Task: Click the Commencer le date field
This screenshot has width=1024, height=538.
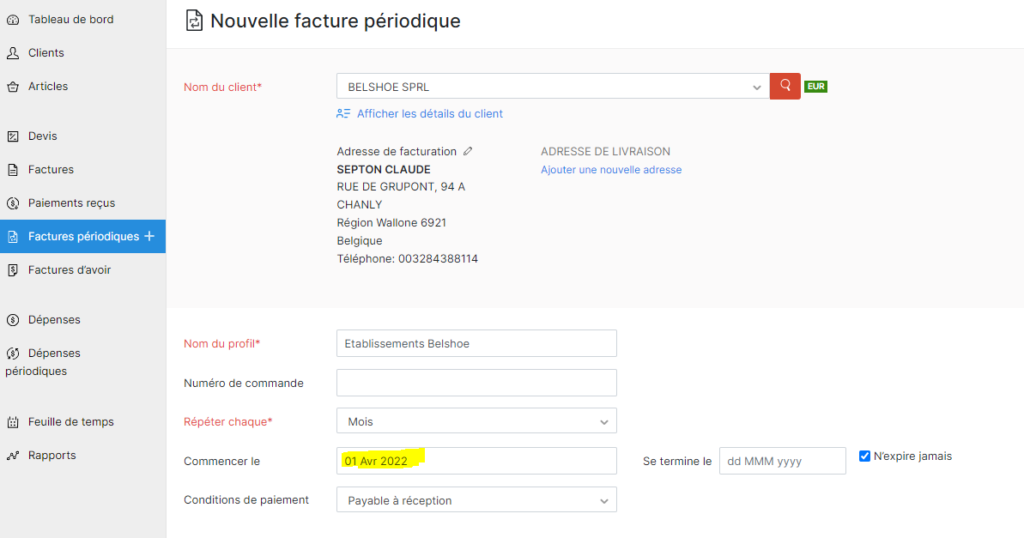Action: click(x=476, y=460)
